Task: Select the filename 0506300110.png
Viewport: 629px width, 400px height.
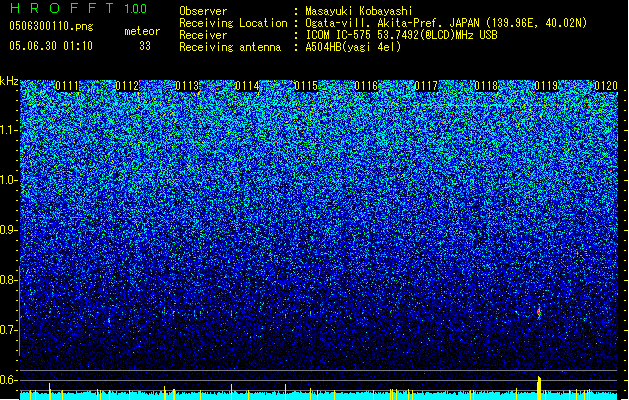Action: tap(51, 26)
